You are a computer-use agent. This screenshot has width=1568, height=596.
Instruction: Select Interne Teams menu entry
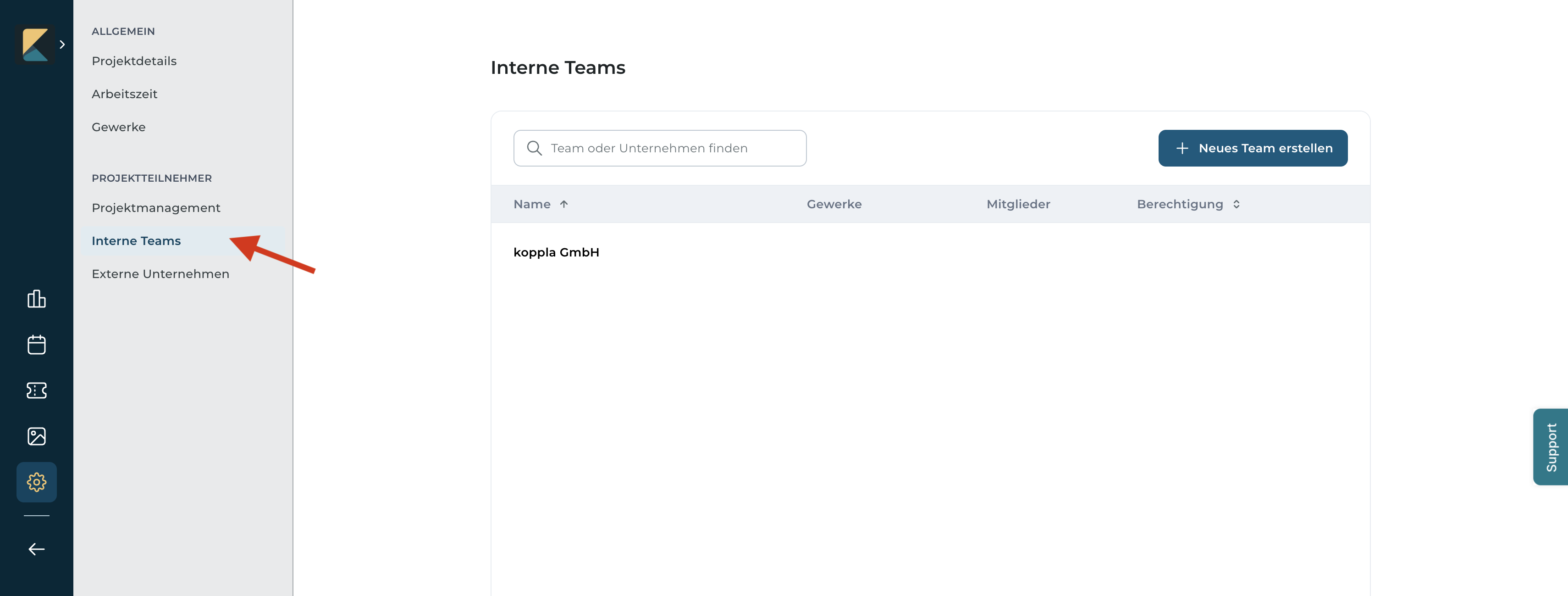tap(182, 241)
